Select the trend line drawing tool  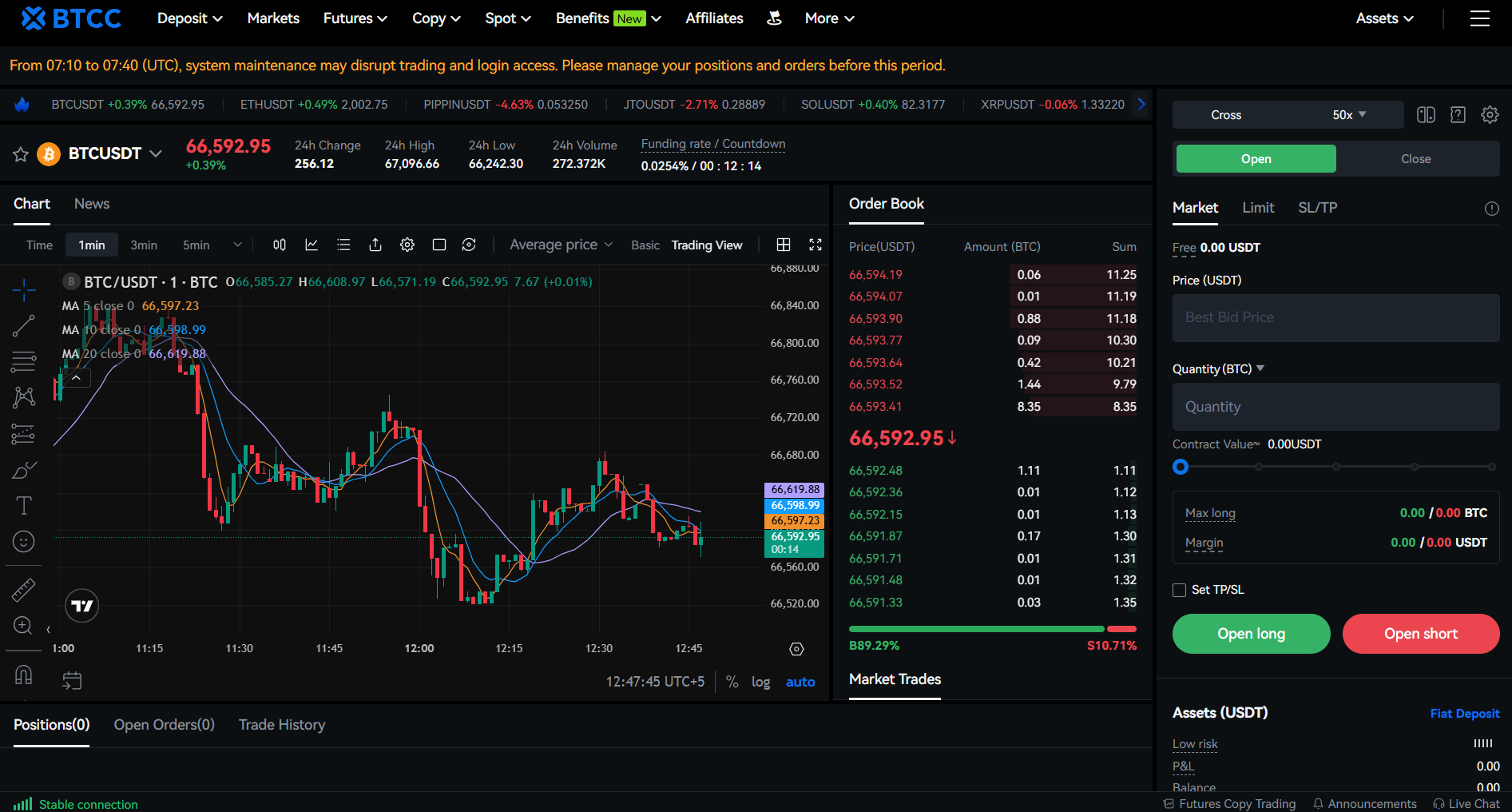24,325
